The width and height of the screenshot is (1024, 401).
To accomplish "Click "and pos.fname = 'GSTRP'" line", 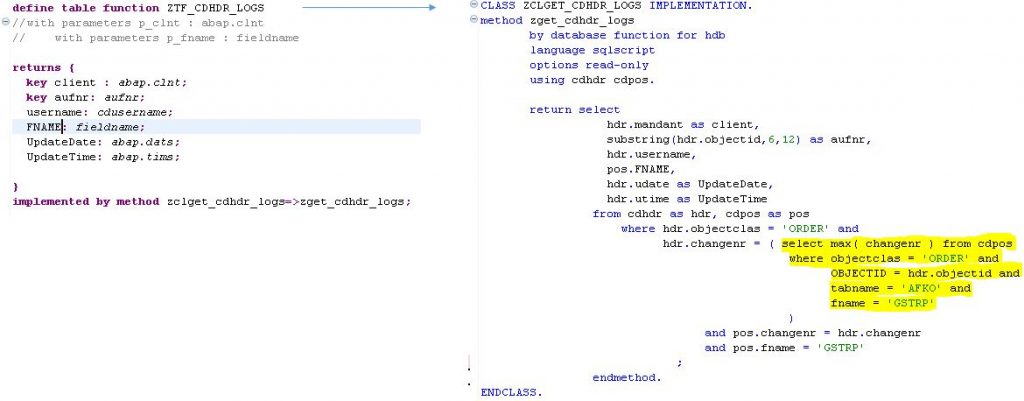I will coord(784,347).
